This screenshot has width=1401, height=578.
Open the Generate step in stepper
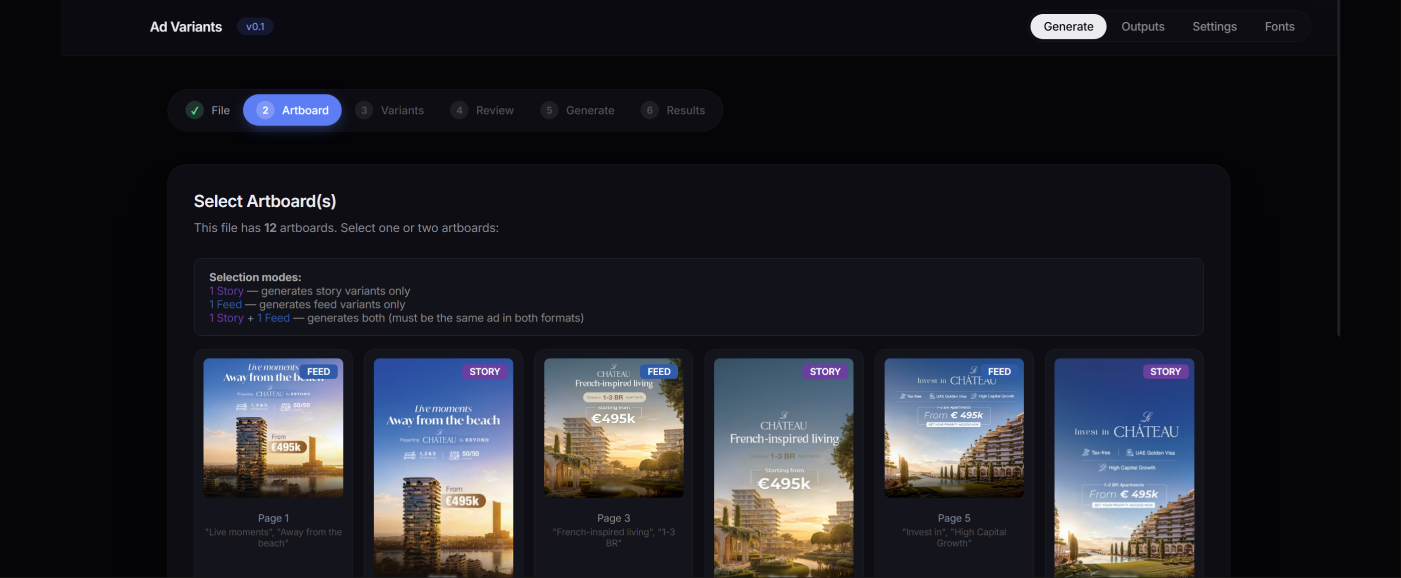(x=578, y=110)
